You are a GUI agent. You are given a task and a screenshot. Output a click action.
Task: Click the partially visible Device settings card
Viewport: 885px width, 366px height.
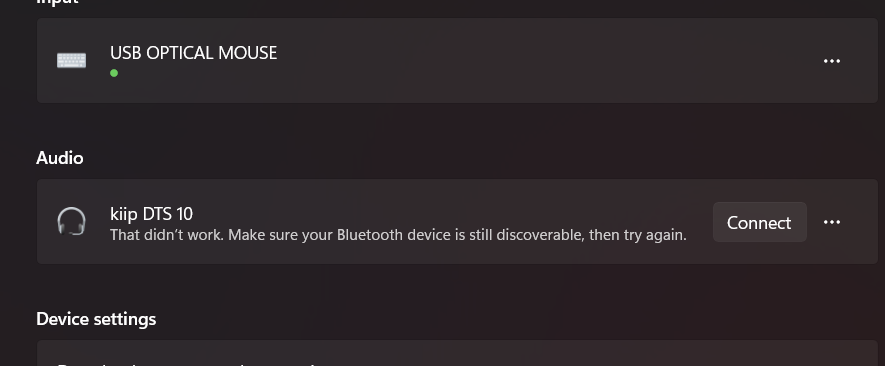457,354
